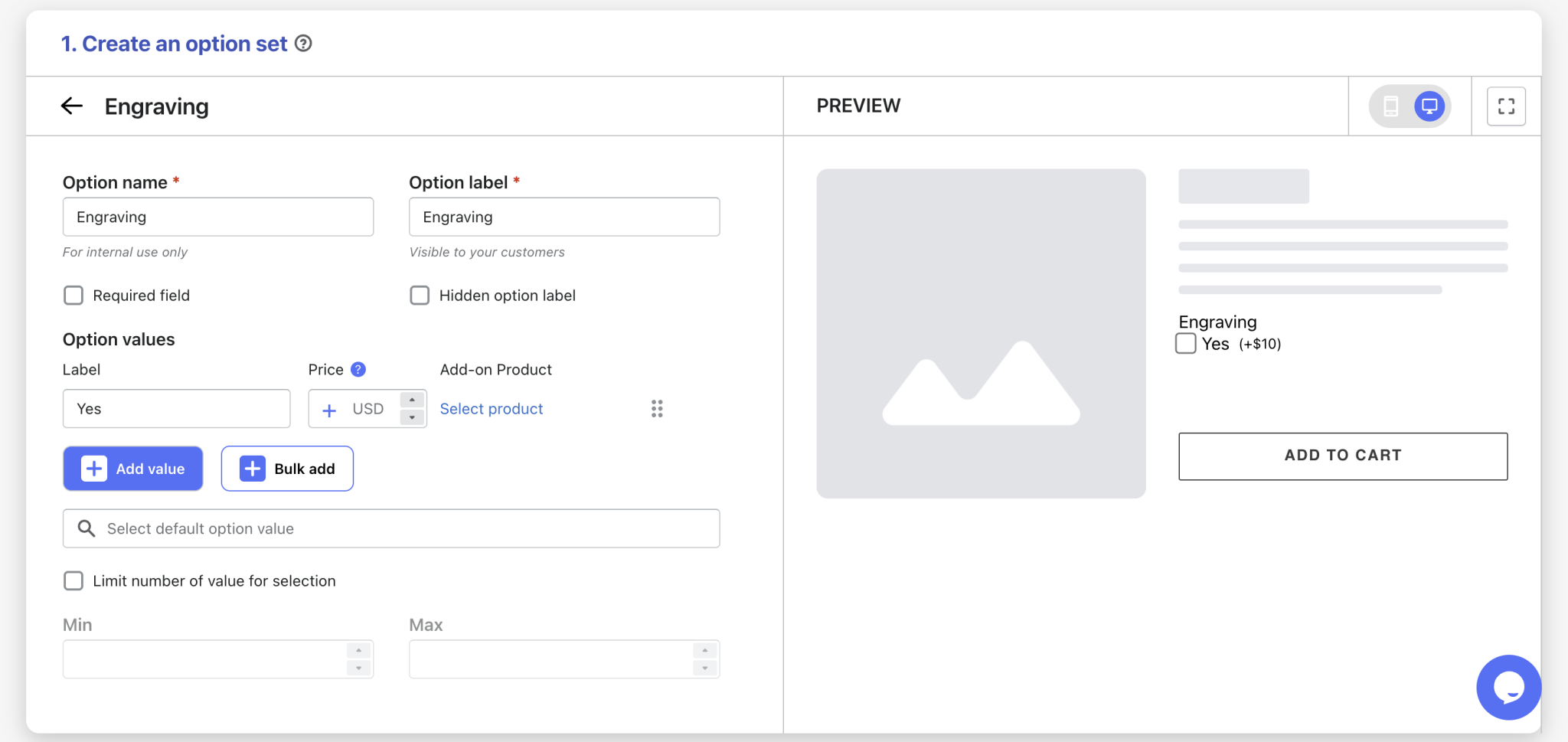Viewport: 1568px width, 742px height.
Task: Click the help icon beside Create an option set
Action: click(304, 44)
